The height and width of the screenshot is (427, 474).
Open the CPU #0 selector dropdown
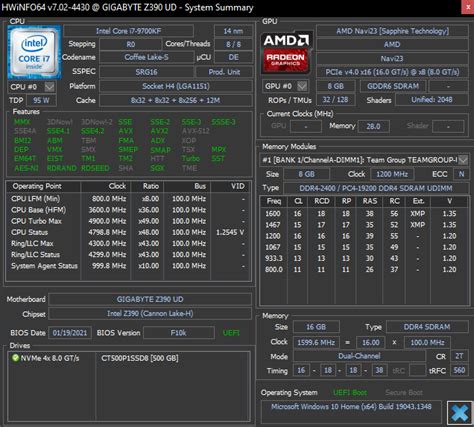point(50,87)
